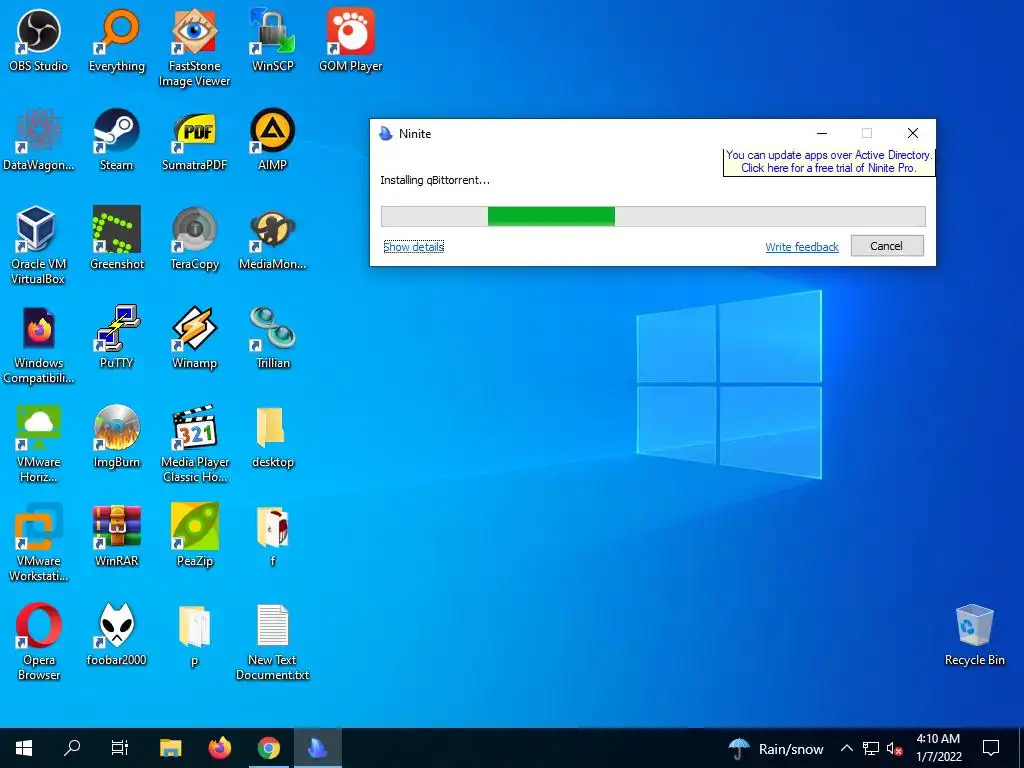Select the folder named p

coord(195,634)
